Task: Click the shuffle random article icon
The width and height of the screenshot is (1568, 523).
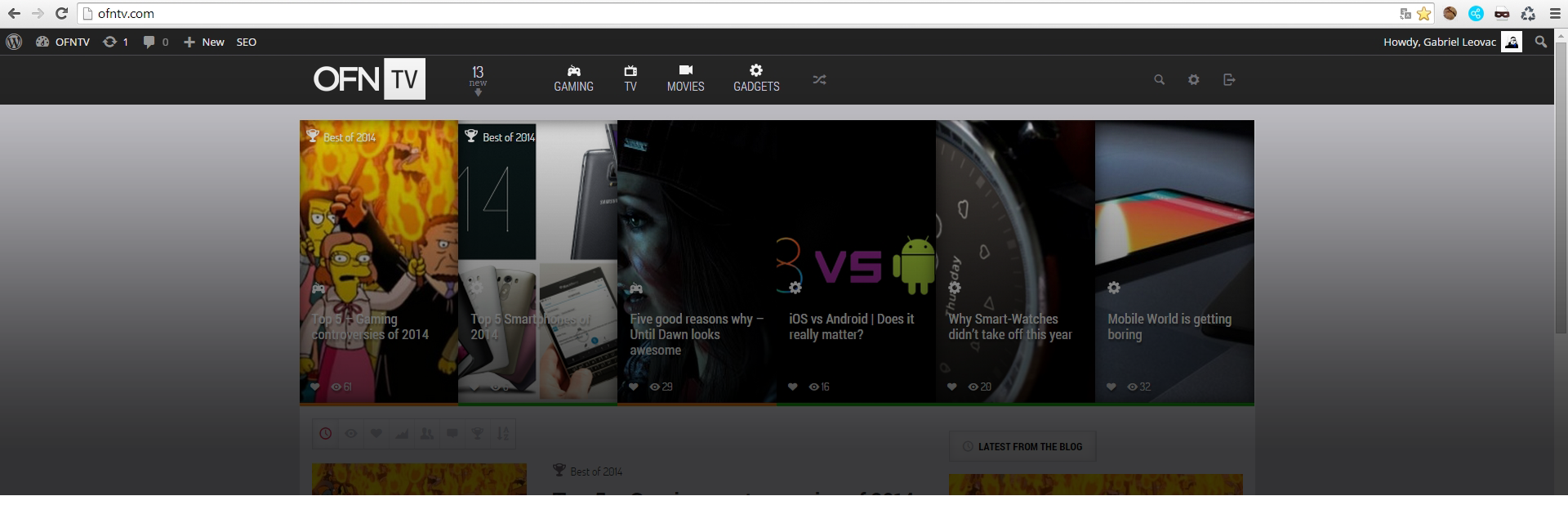Action: [820, 80]
